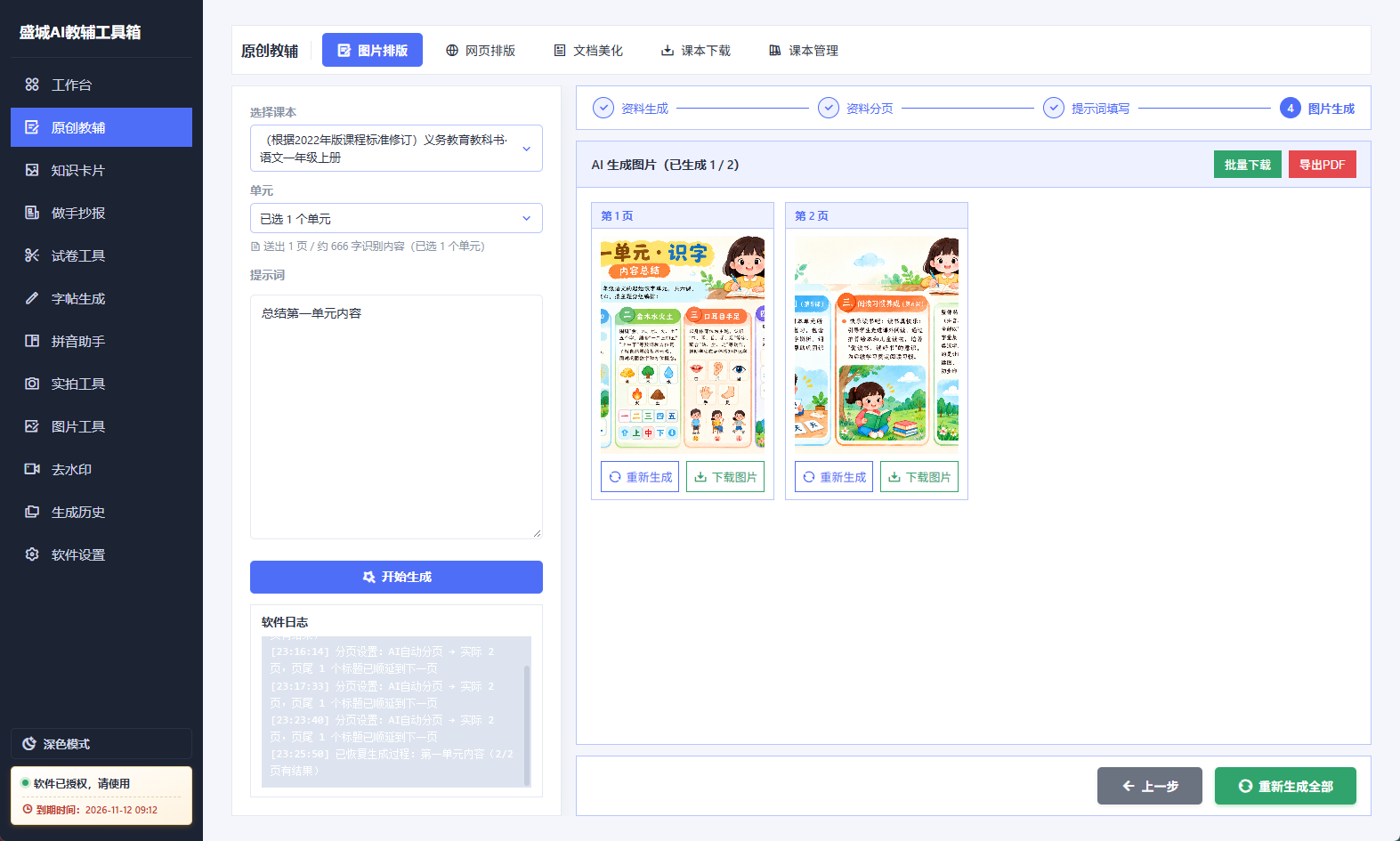Click the 重新生成全部 button
The height and width of the screenshot is (841, 1400).
1285,786
